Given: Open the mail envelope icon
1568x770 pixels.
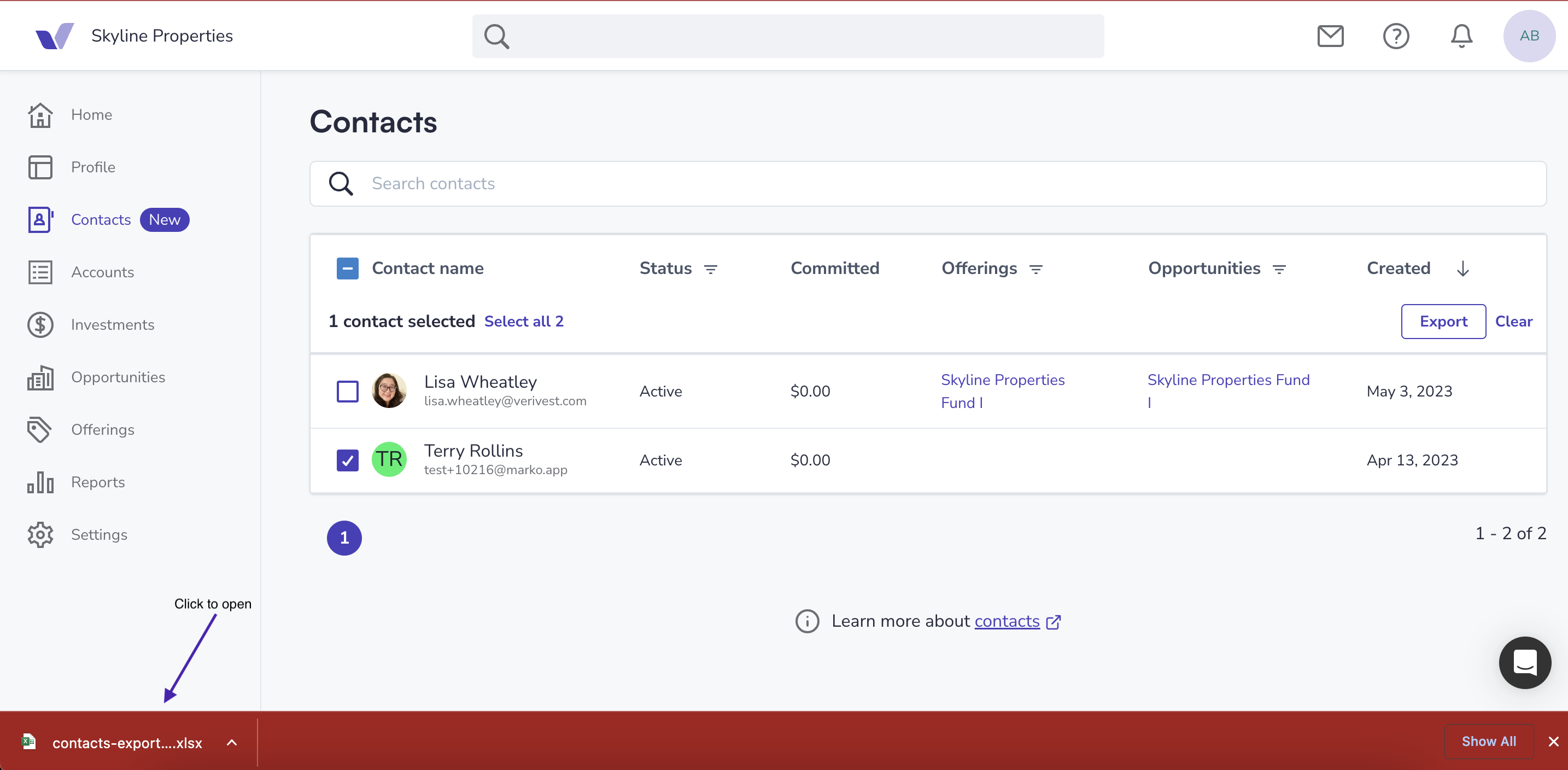Looking at the screenshot, I should 1330,36.
